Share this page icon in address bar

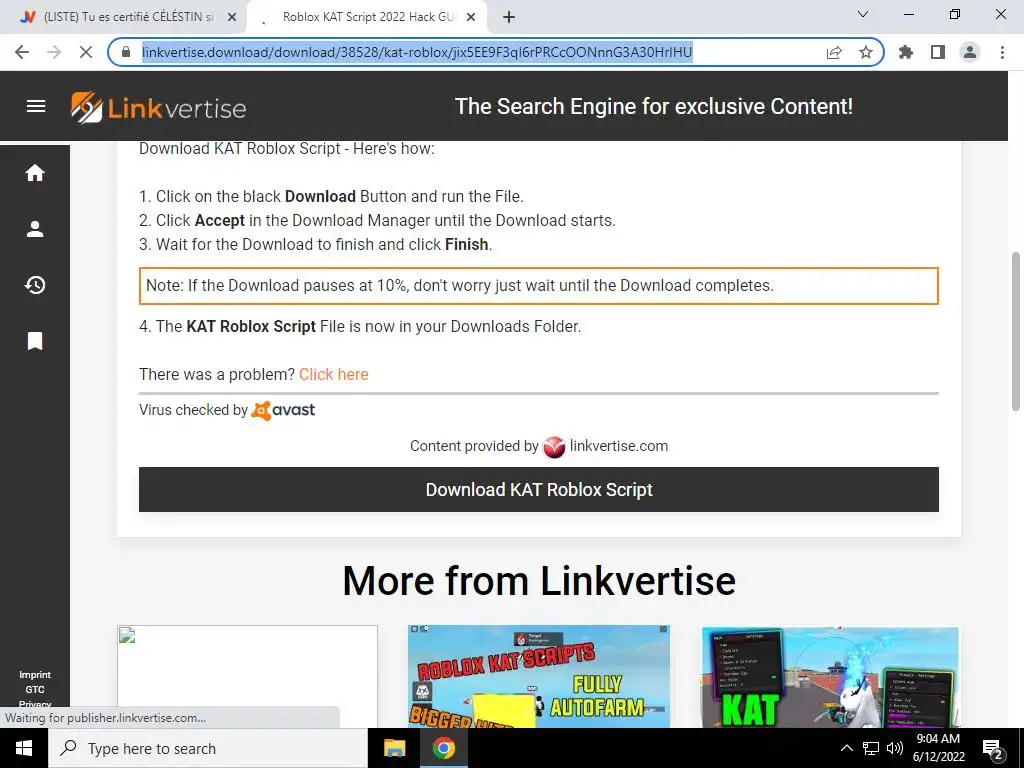coord(834,52)
